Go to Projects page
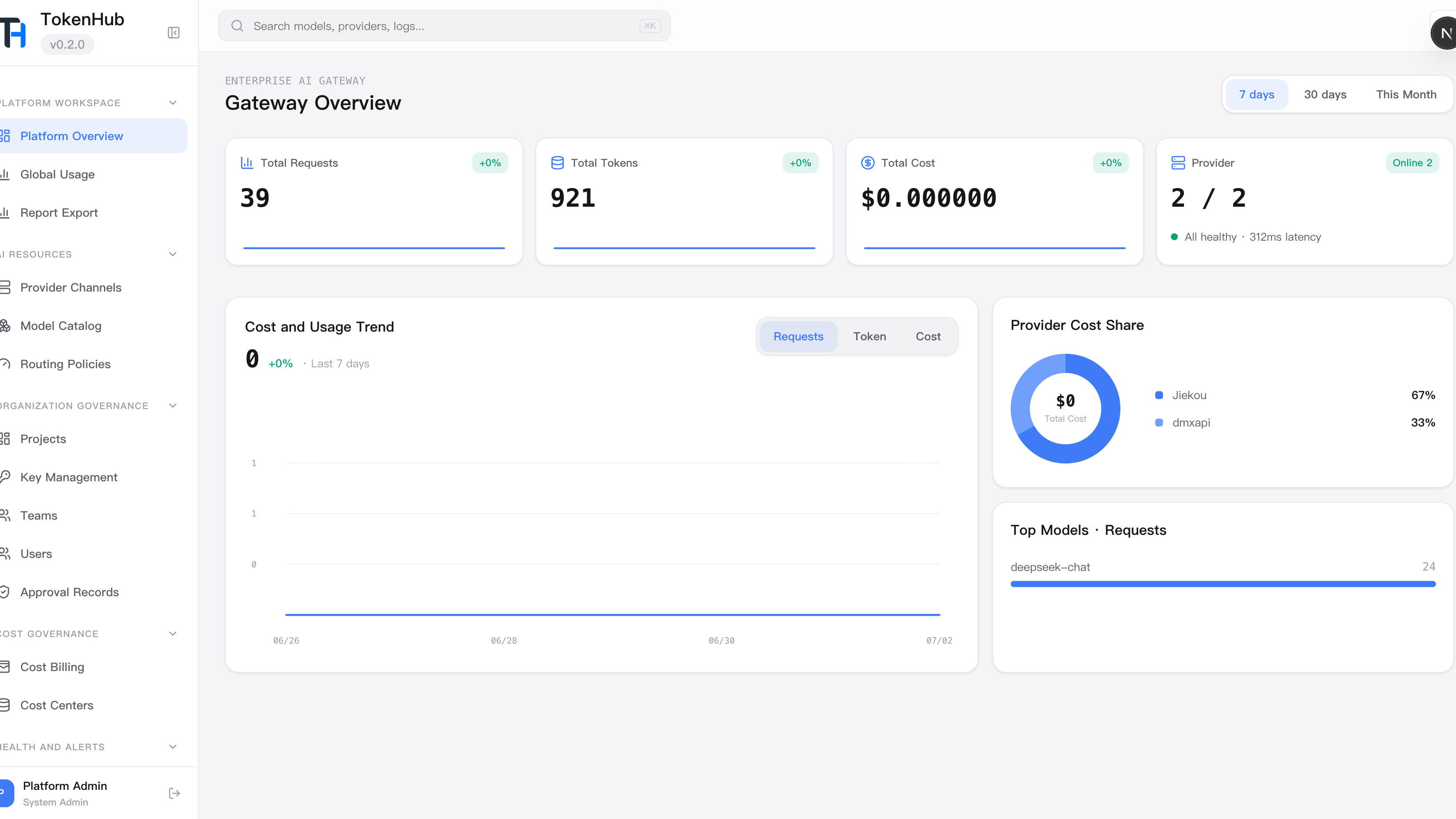Image resolution: width=1456 pixels, height=819 pixels. tap(93, 439)
